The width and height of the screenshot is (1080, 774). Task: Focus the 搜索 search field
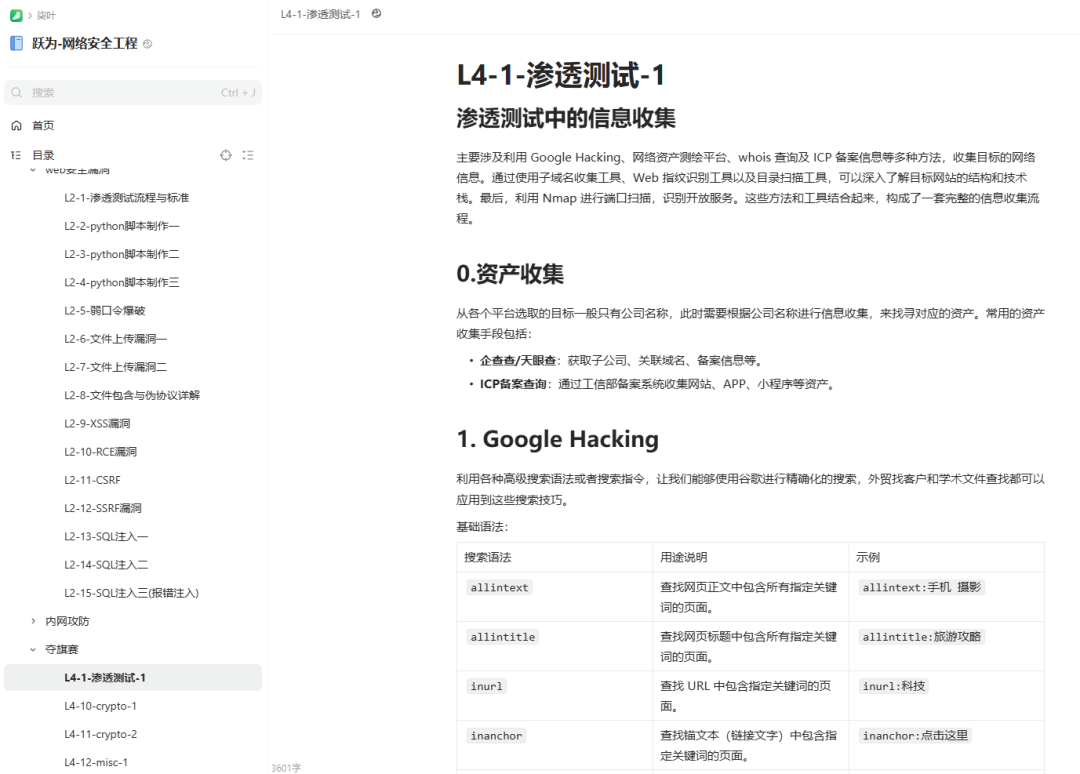133,92
